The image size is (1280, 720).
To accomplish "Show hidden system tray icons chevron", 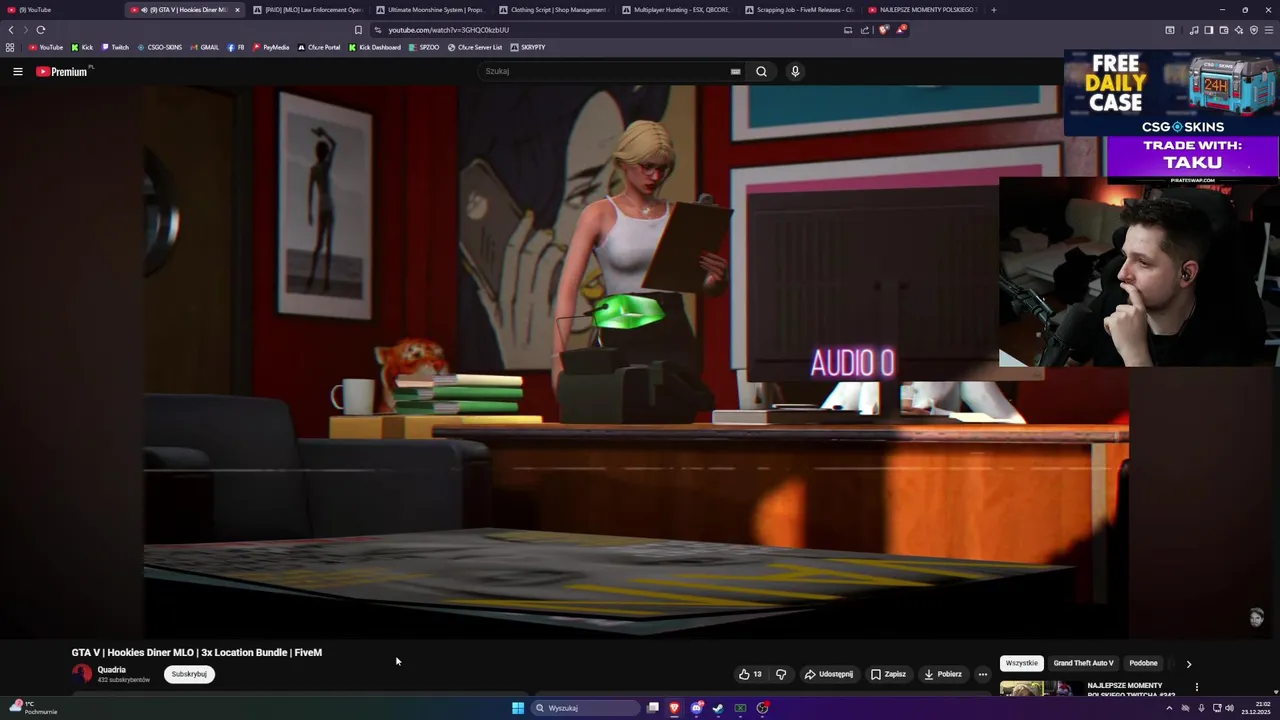I will point(1169,708).
